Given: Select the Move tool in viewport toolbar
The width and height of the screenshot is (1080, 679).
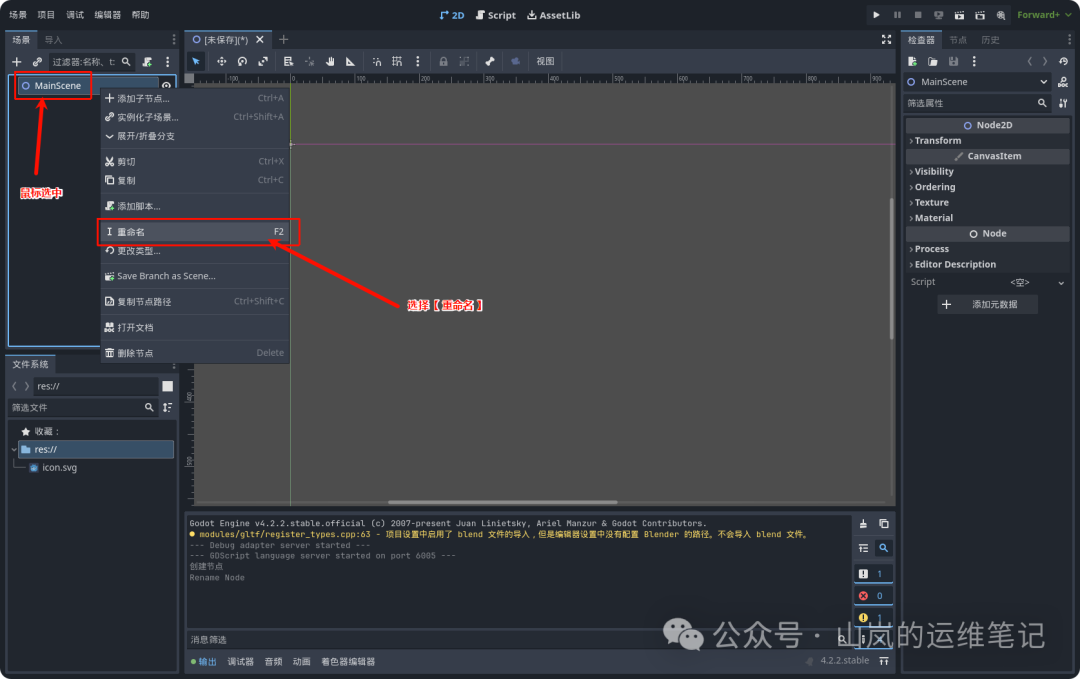Looking at the screenshot, I should [x=220, y=62].
